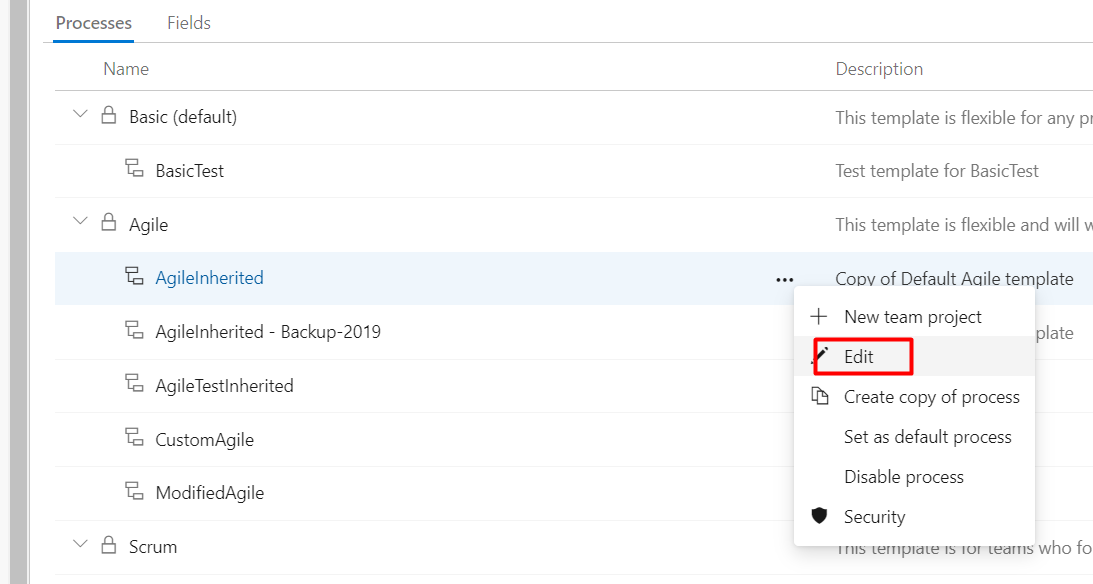Choose Create copy of process

click(931, 397)
